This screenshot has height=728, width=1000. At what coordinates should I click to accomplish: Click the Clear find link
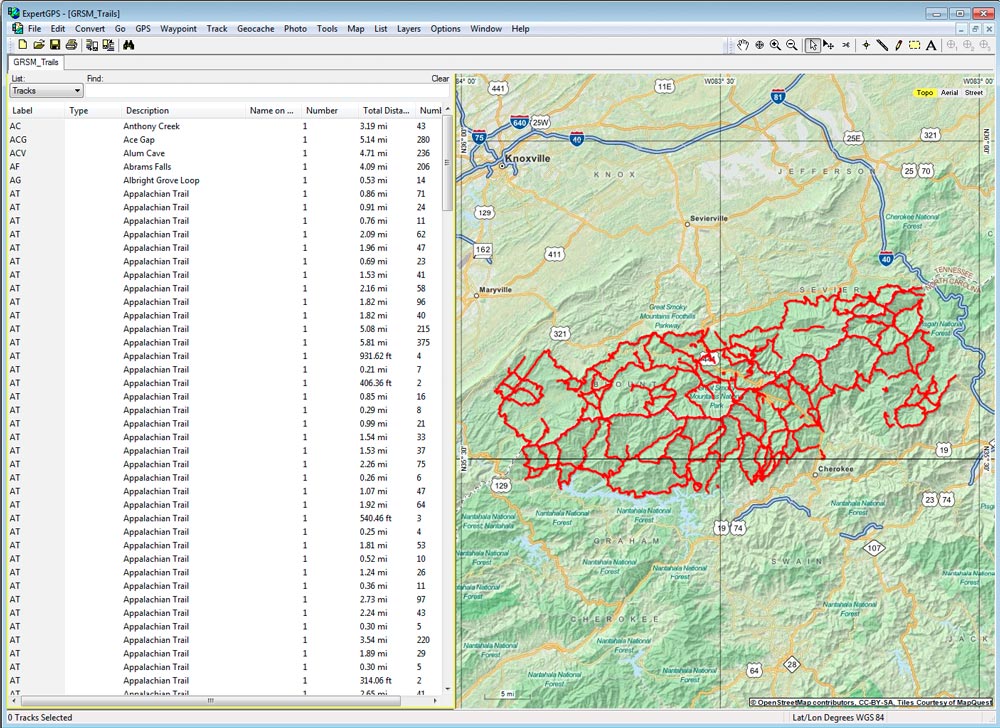440,78
